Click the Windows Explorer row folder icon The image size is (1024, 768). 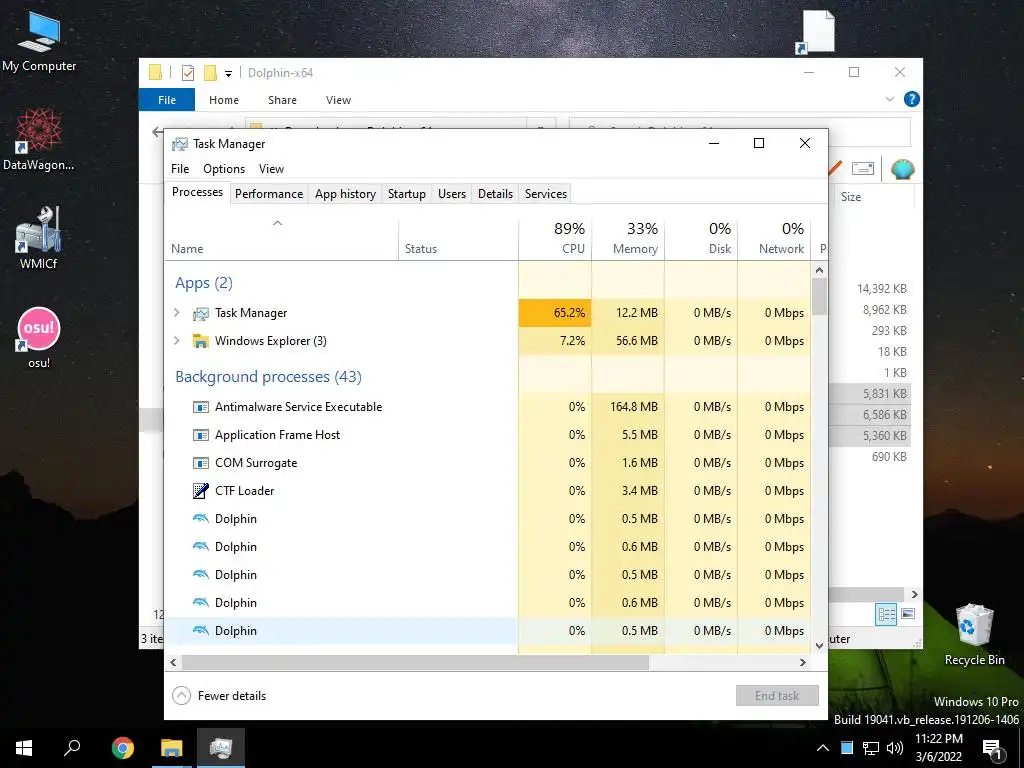[200, 341]
